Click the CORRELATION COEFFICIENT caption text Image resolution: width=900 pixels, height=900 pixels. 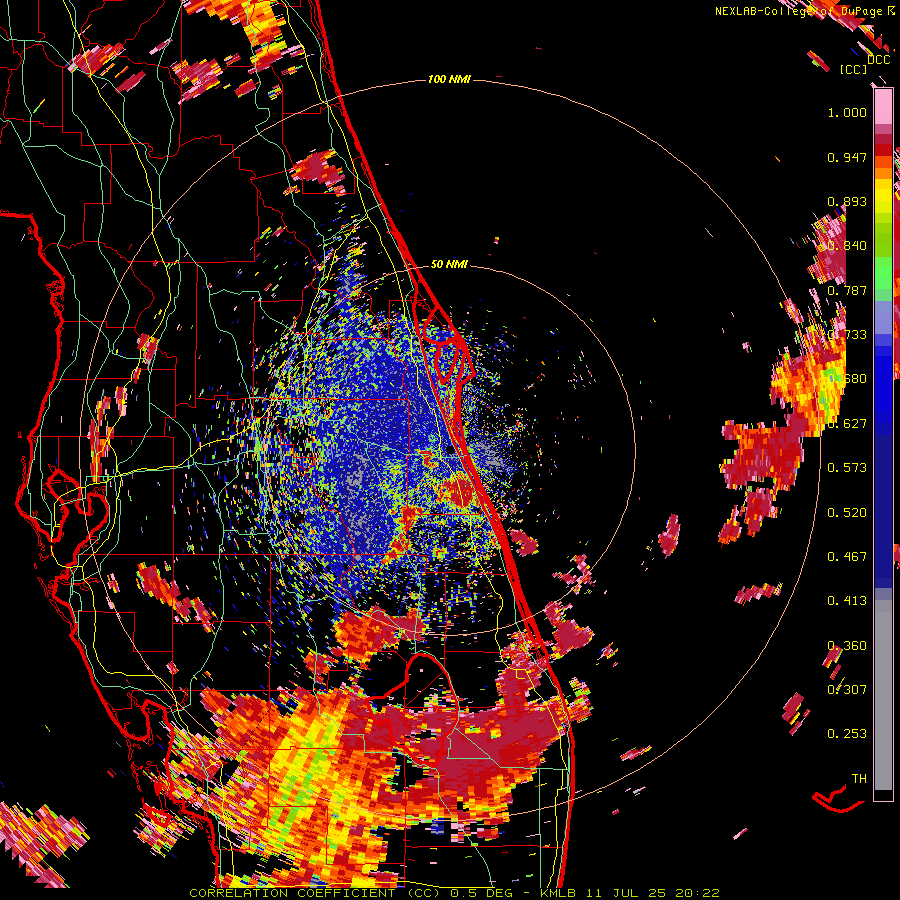(x=292, y=893)
